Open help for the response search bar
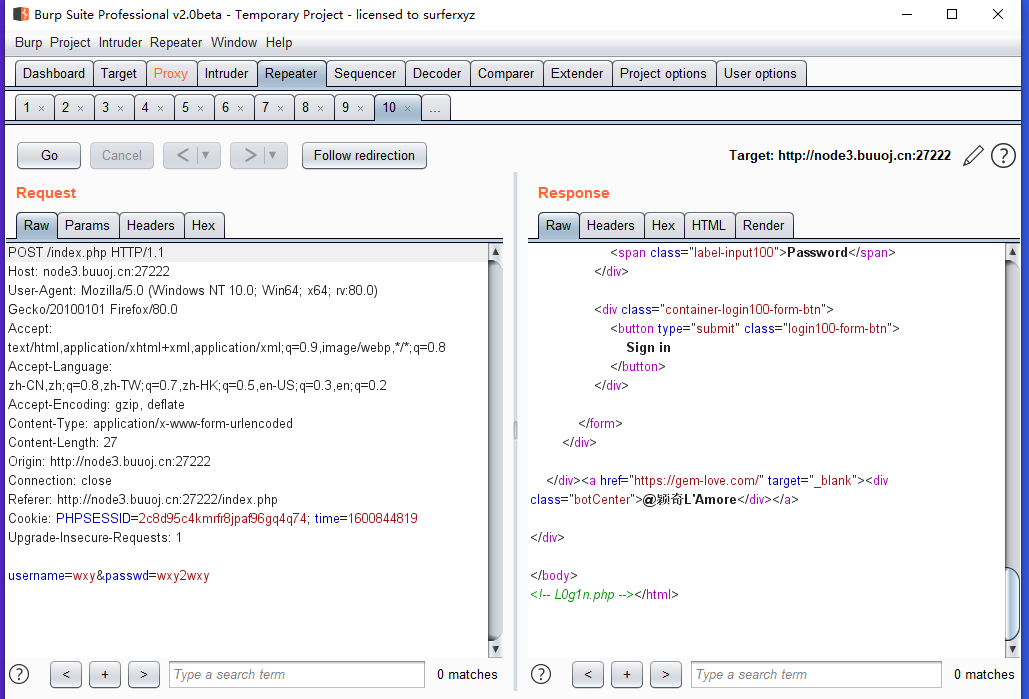The image size is (1029, 699). tap(541, 674)
